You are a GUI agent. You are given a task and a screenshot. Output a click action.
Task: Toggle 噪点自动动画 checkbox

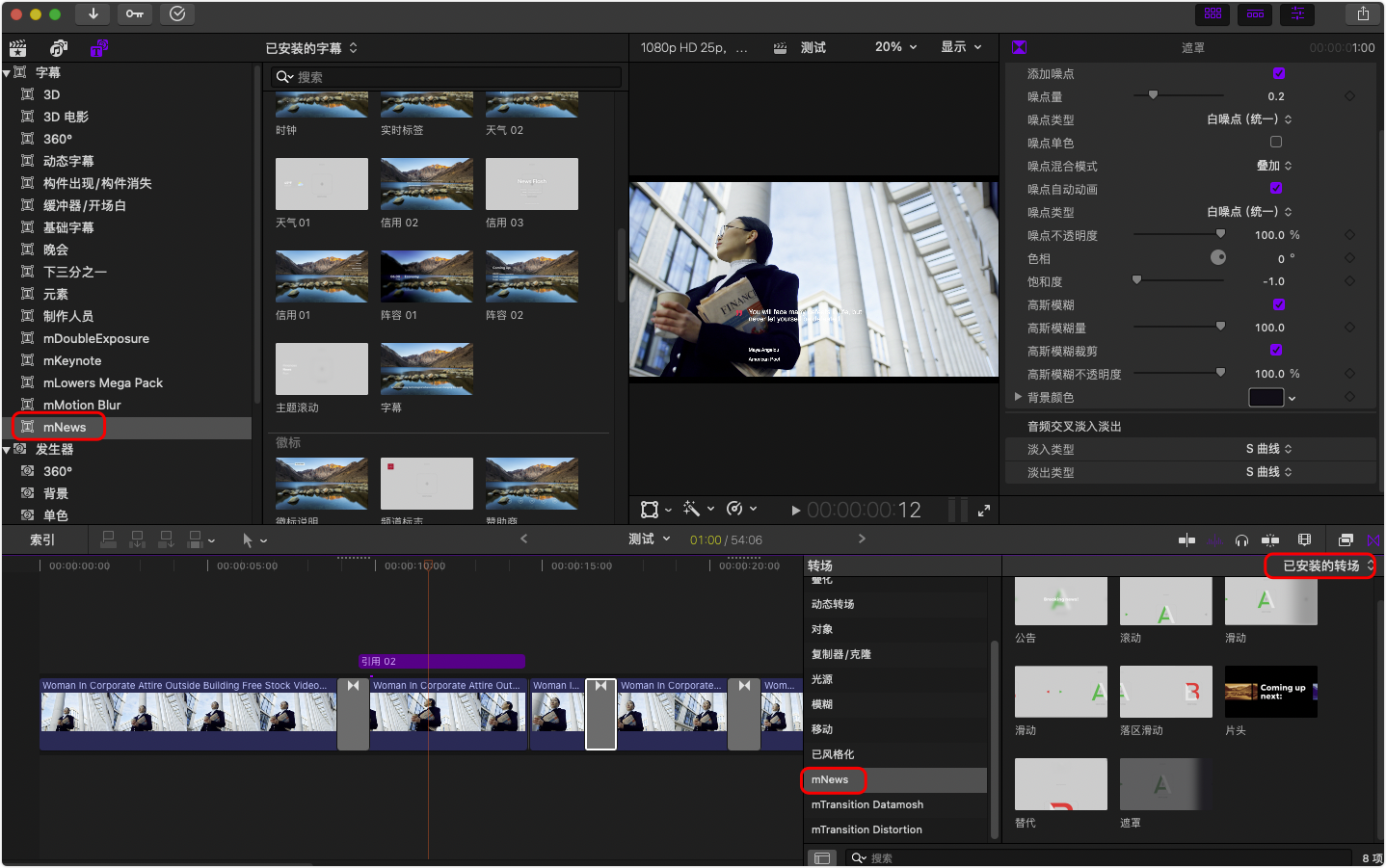point(1275,189)
